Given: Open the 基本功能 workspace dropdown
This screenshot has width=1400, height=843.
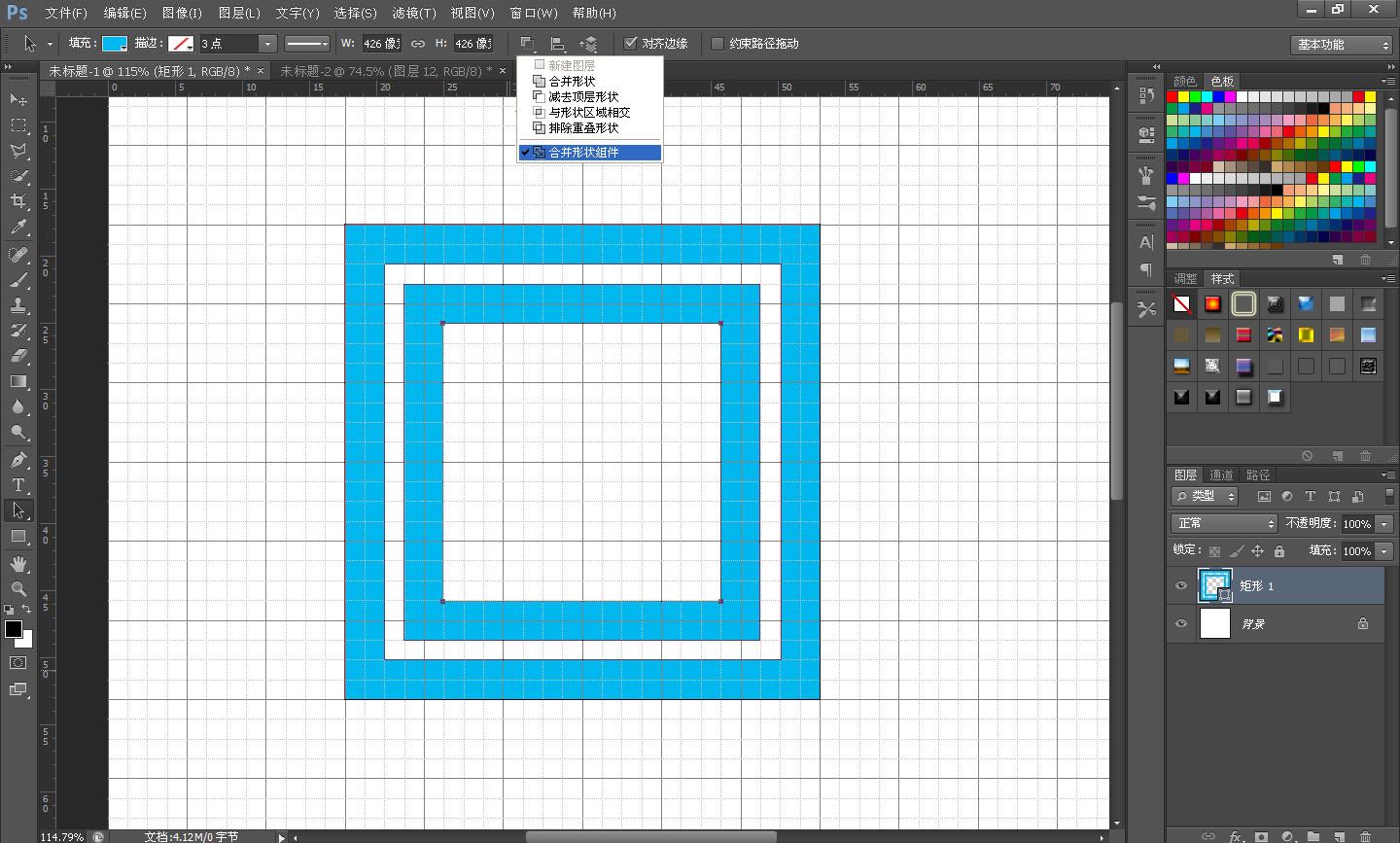Looking at the screenshot, I should click(x=1343, y=45).
